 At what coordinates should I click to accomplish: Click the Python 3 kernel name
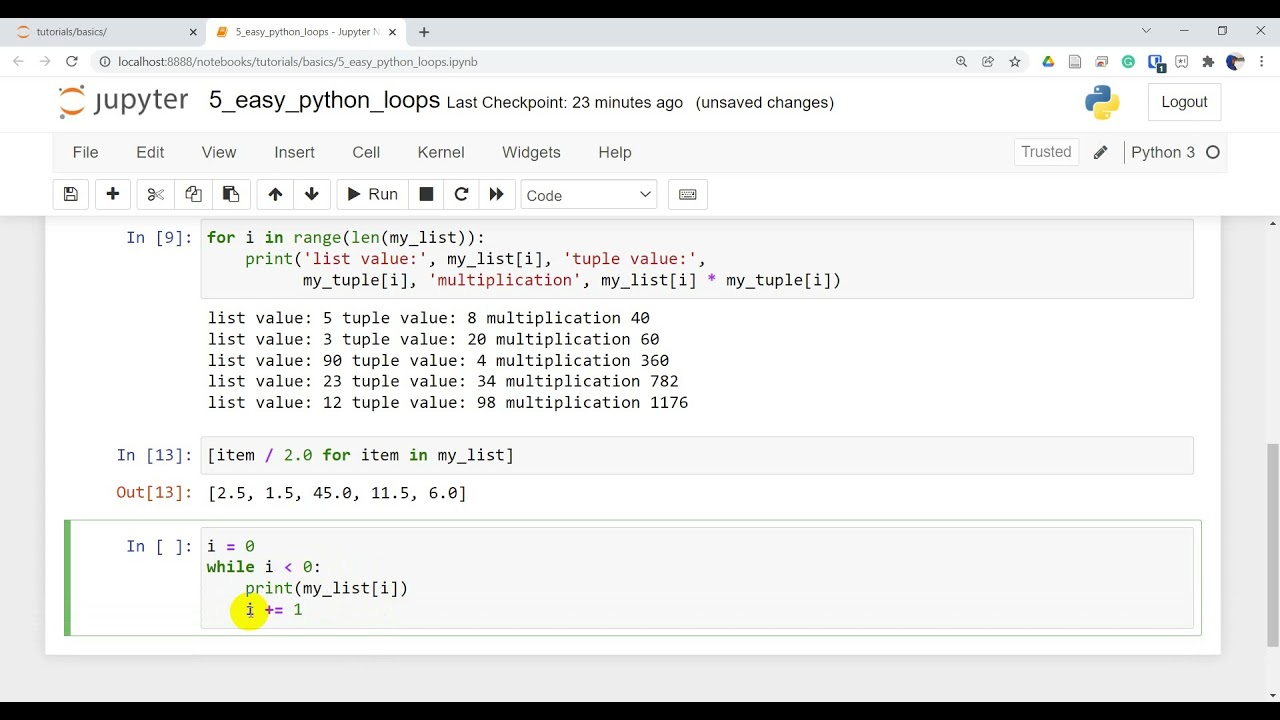[1162, 152]
